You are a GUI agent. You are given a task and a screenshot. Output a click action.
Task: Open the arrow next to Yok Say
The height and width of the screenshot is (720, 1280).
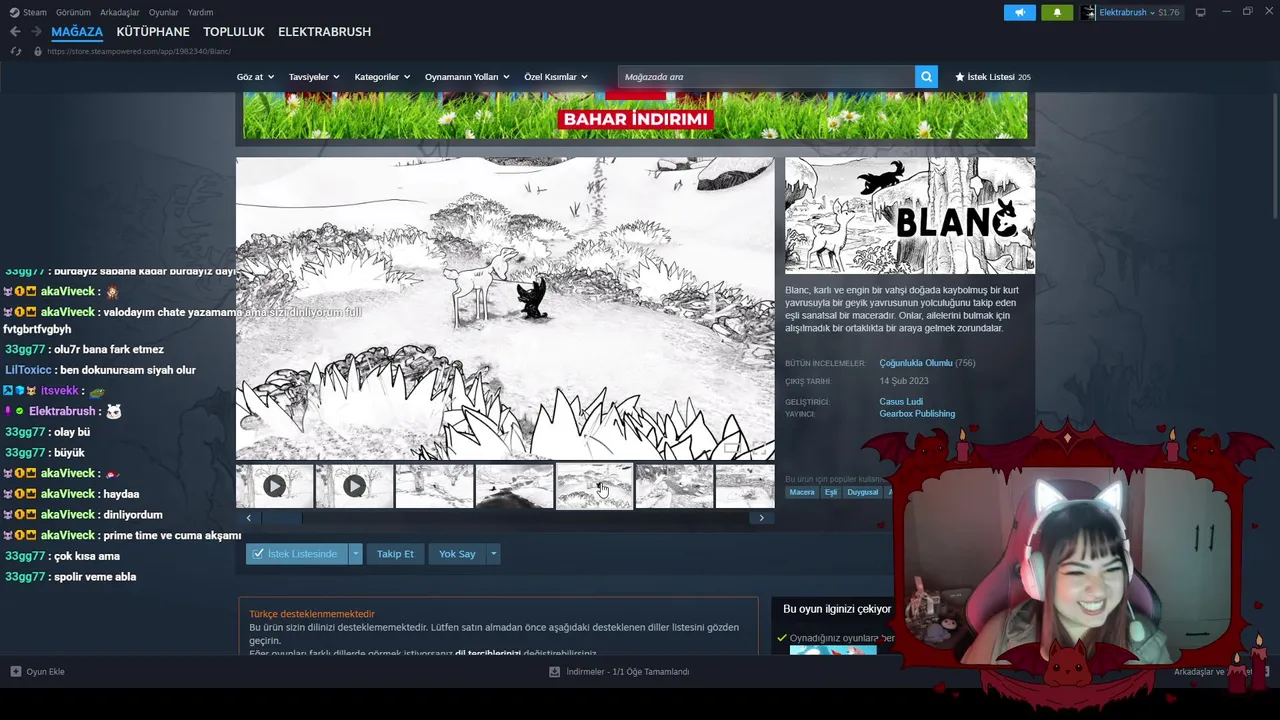[x=493, y=554]
